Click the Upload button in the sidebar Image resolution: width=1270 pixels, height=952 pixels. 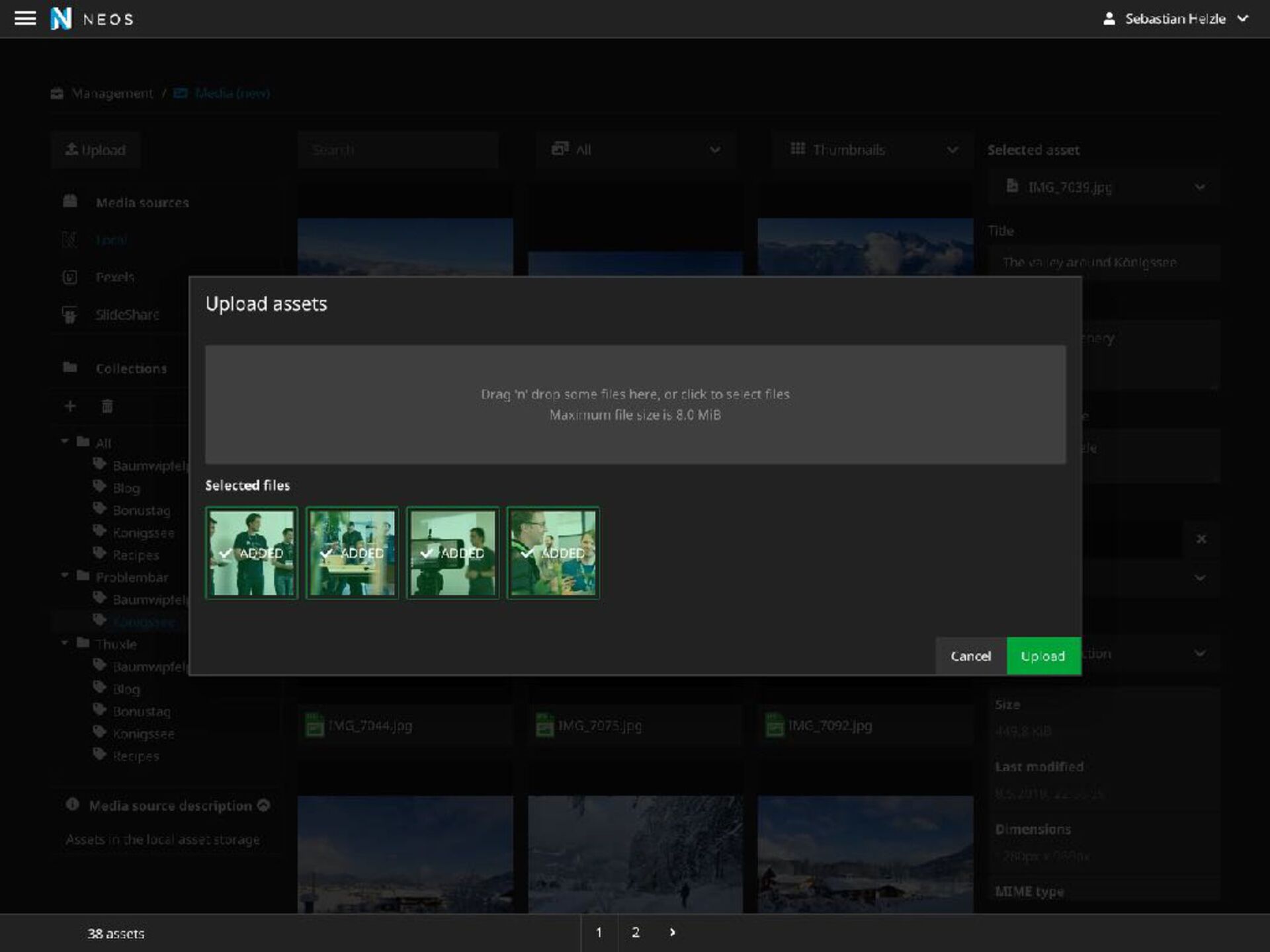96,150
